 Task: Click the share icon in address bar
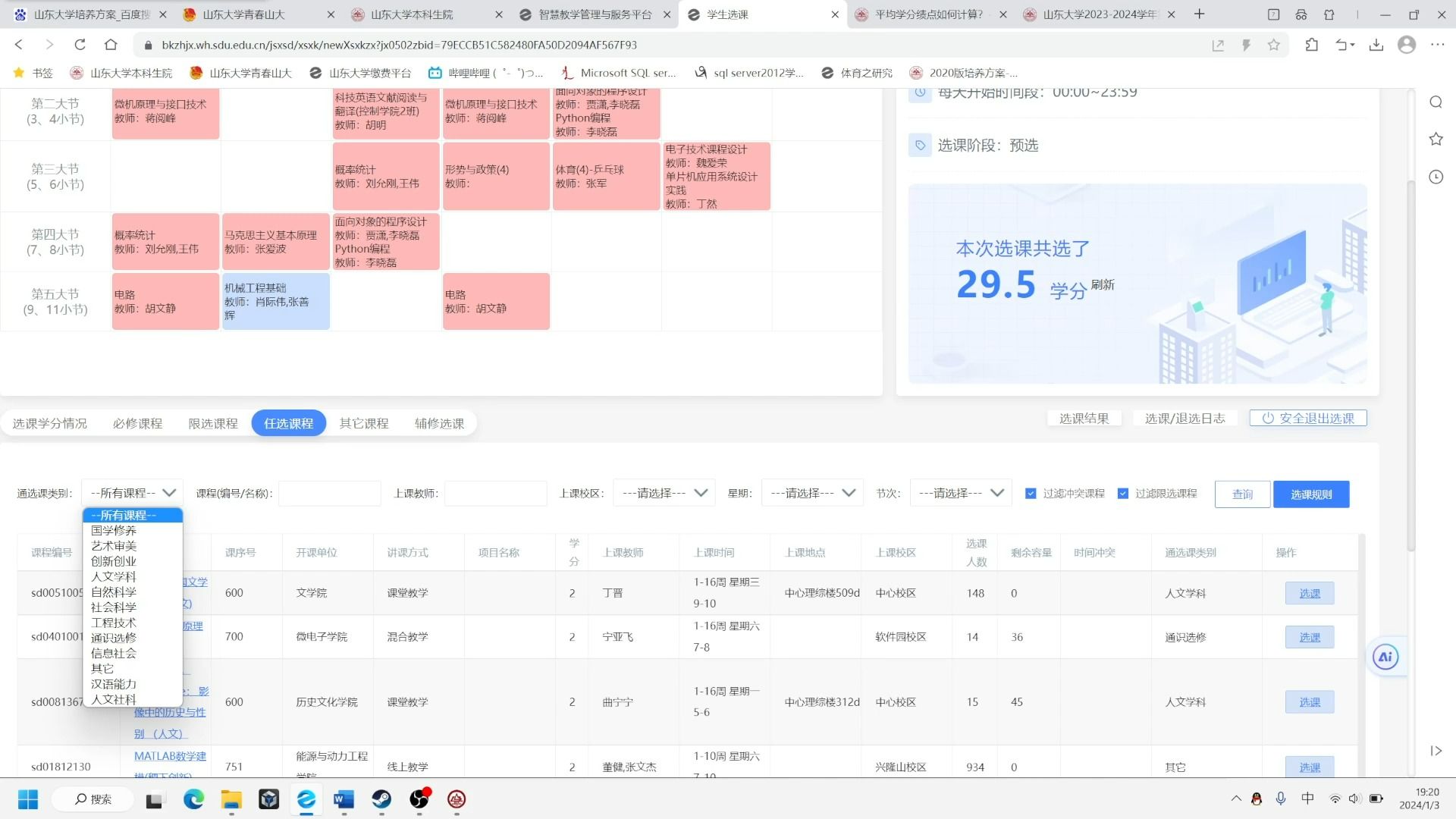tap(1218, 45)
